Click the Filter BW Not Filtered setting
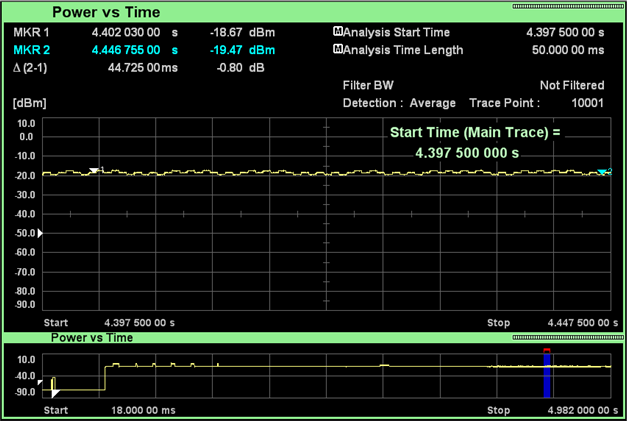Image resolution: width=627 pixels, height=421 pixels. 572,86
